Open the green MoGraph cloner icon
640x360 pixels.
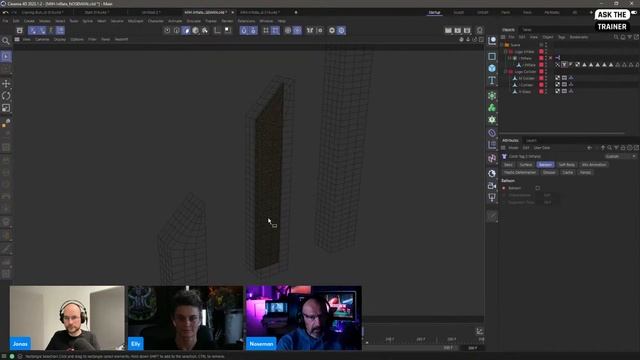point(492,96)
